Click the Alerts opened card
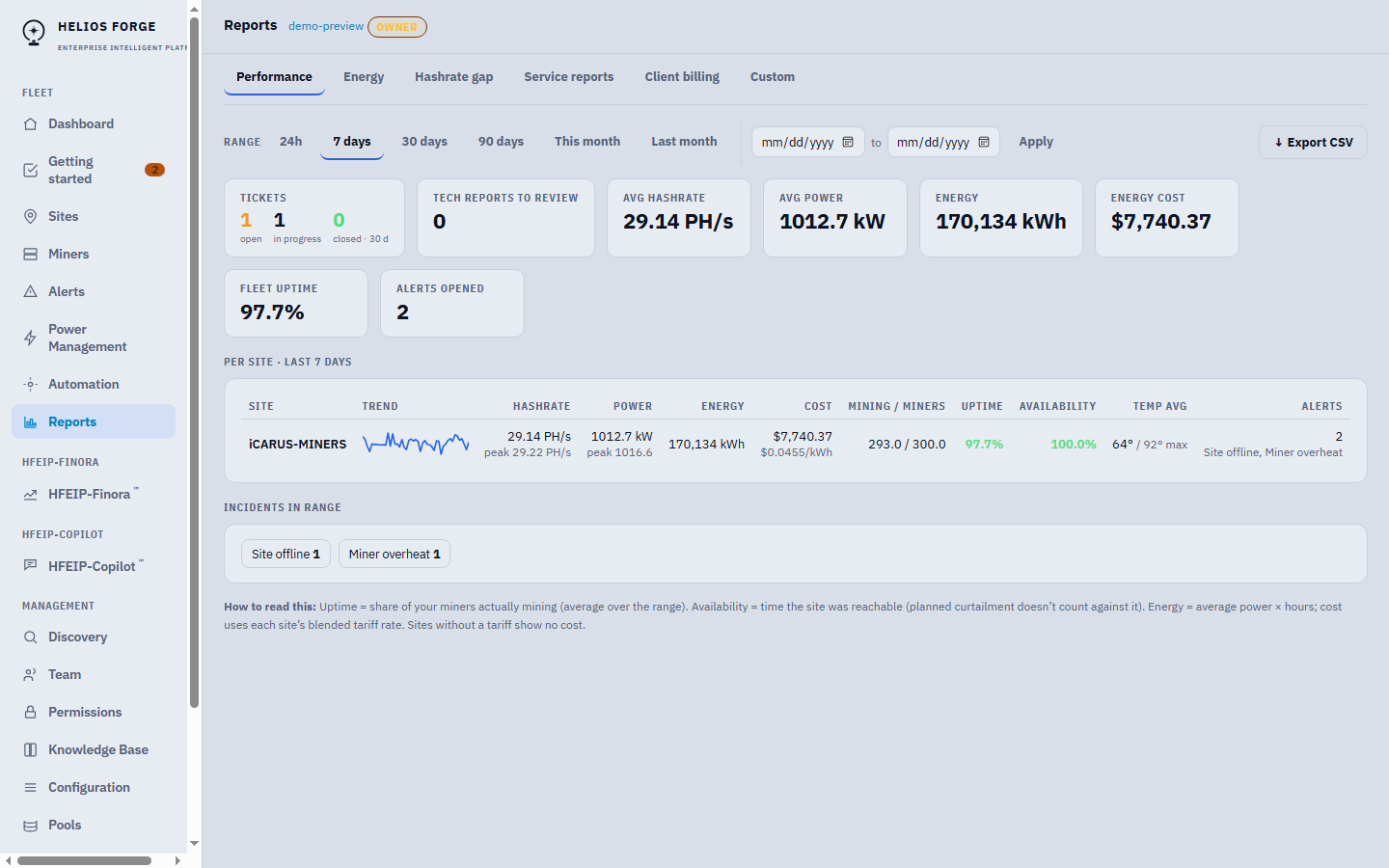Image resolution: width=1389 pixels, height=868 pixels. (x=452, y=303)
